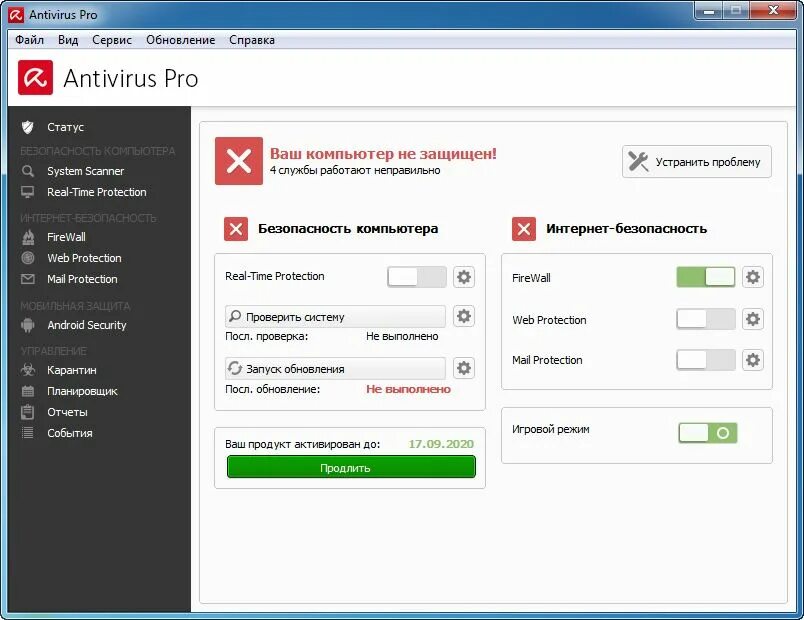Click the red X beside Безопасность компьютера

coord(236,229)
